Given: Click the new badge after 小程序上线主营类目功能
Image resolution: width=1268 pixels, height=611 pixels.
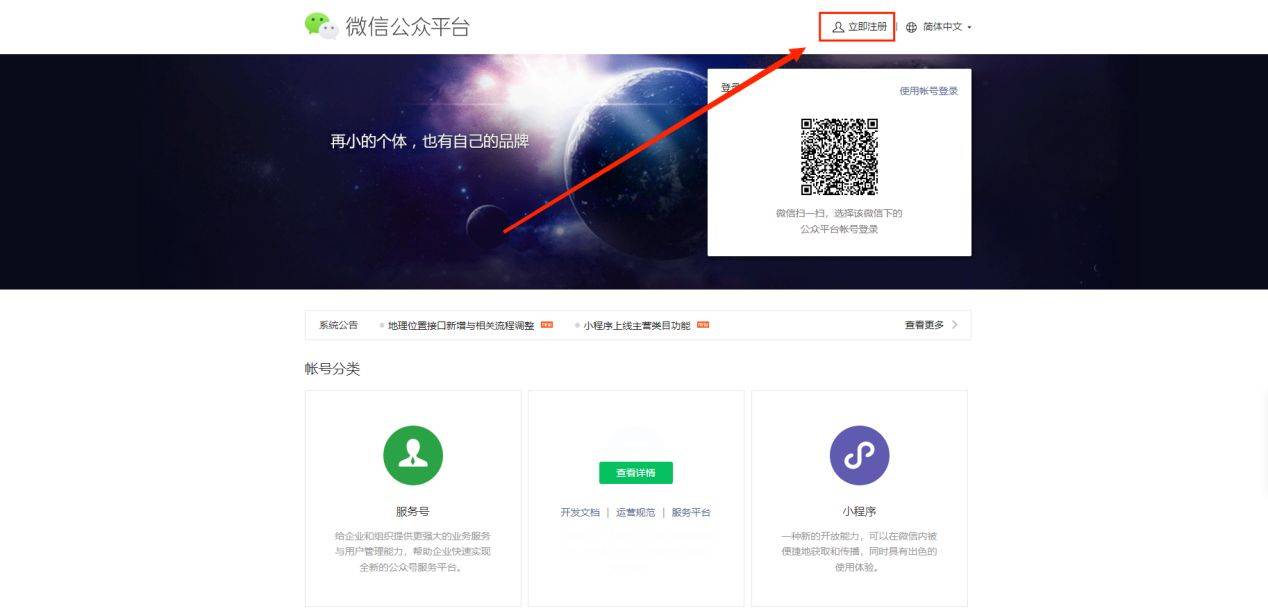Looking at the screenshot, I should (703, 325).
